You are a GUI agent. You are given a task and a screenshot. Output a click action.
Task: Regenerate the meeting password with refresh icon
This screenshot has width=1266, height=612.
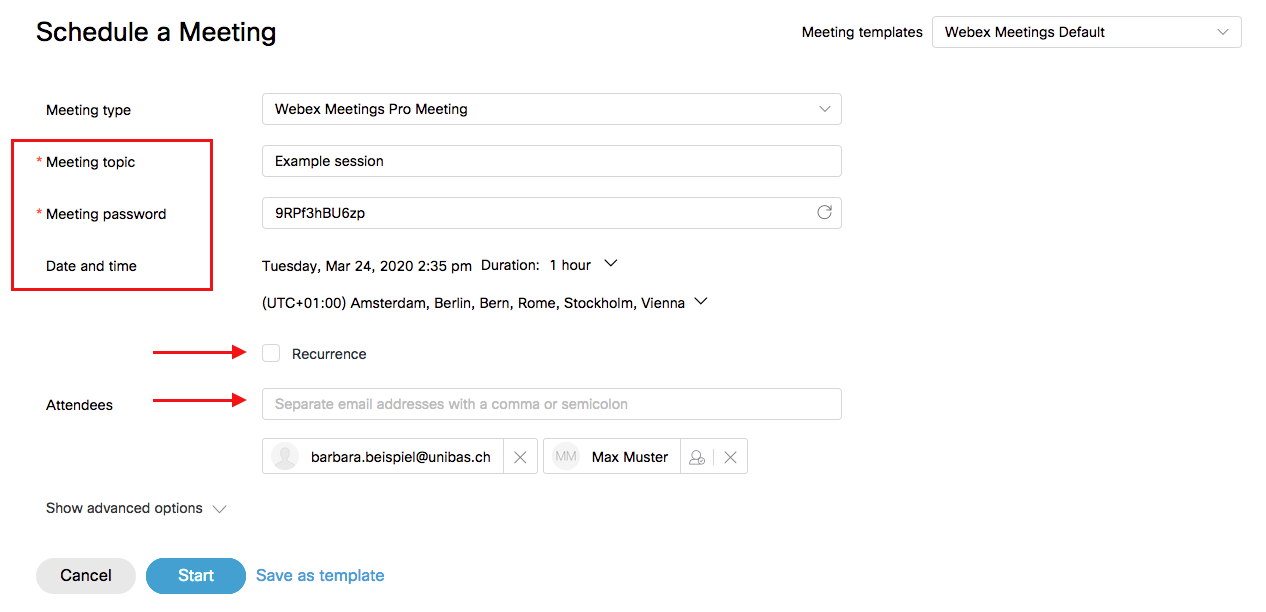(x=824, y=213)
